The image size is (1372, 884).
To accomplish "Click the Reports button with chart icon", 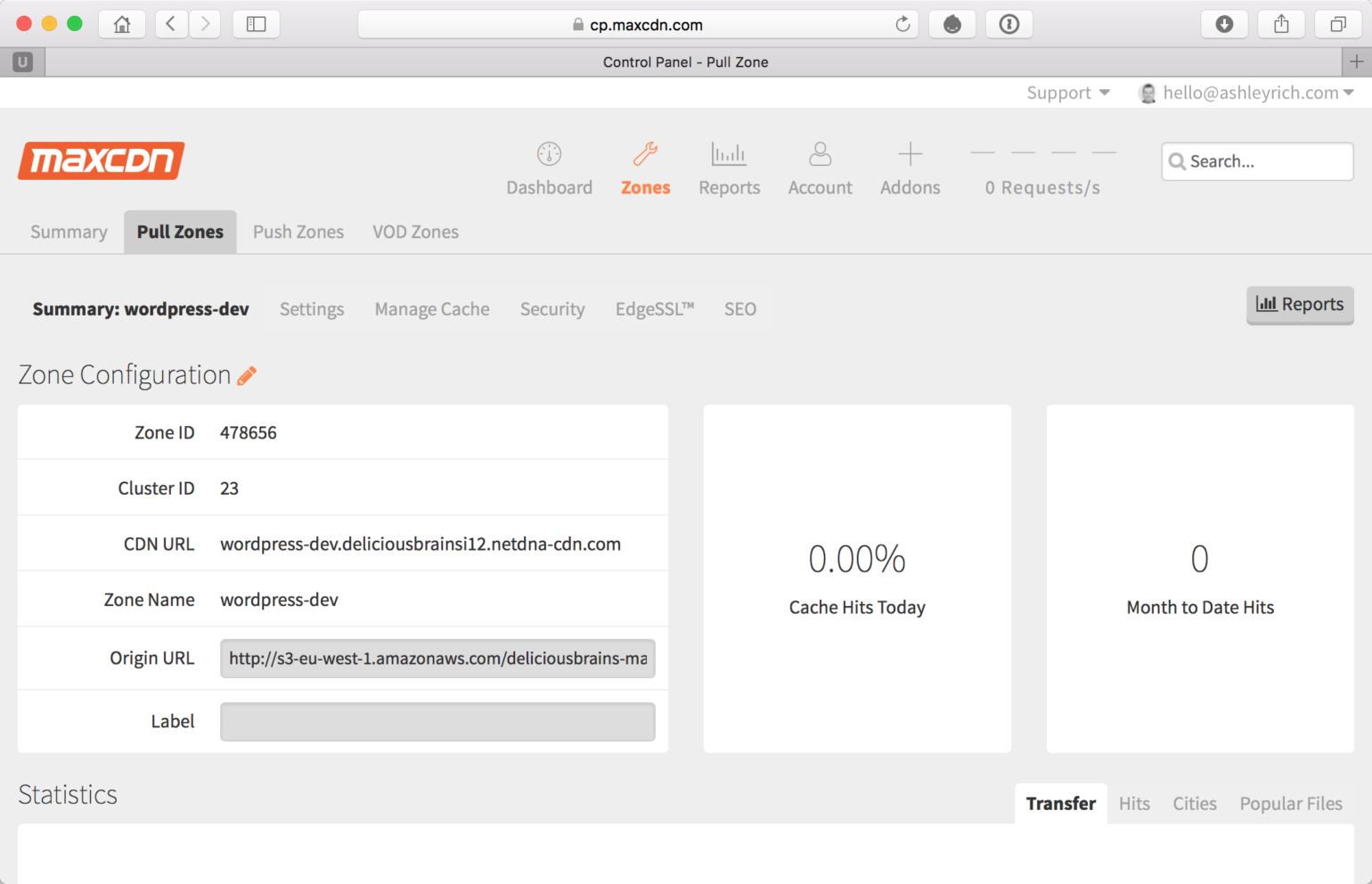I will click(x=1300, y=305).
